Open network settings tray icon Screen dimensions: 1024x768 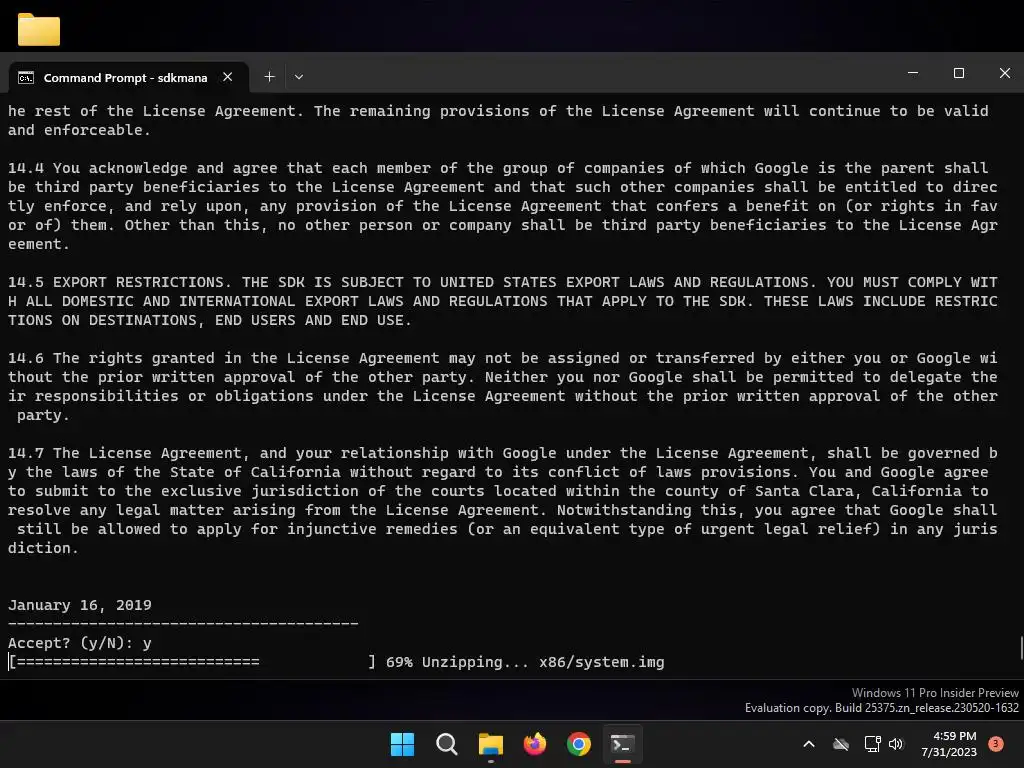tap(872, 744)
